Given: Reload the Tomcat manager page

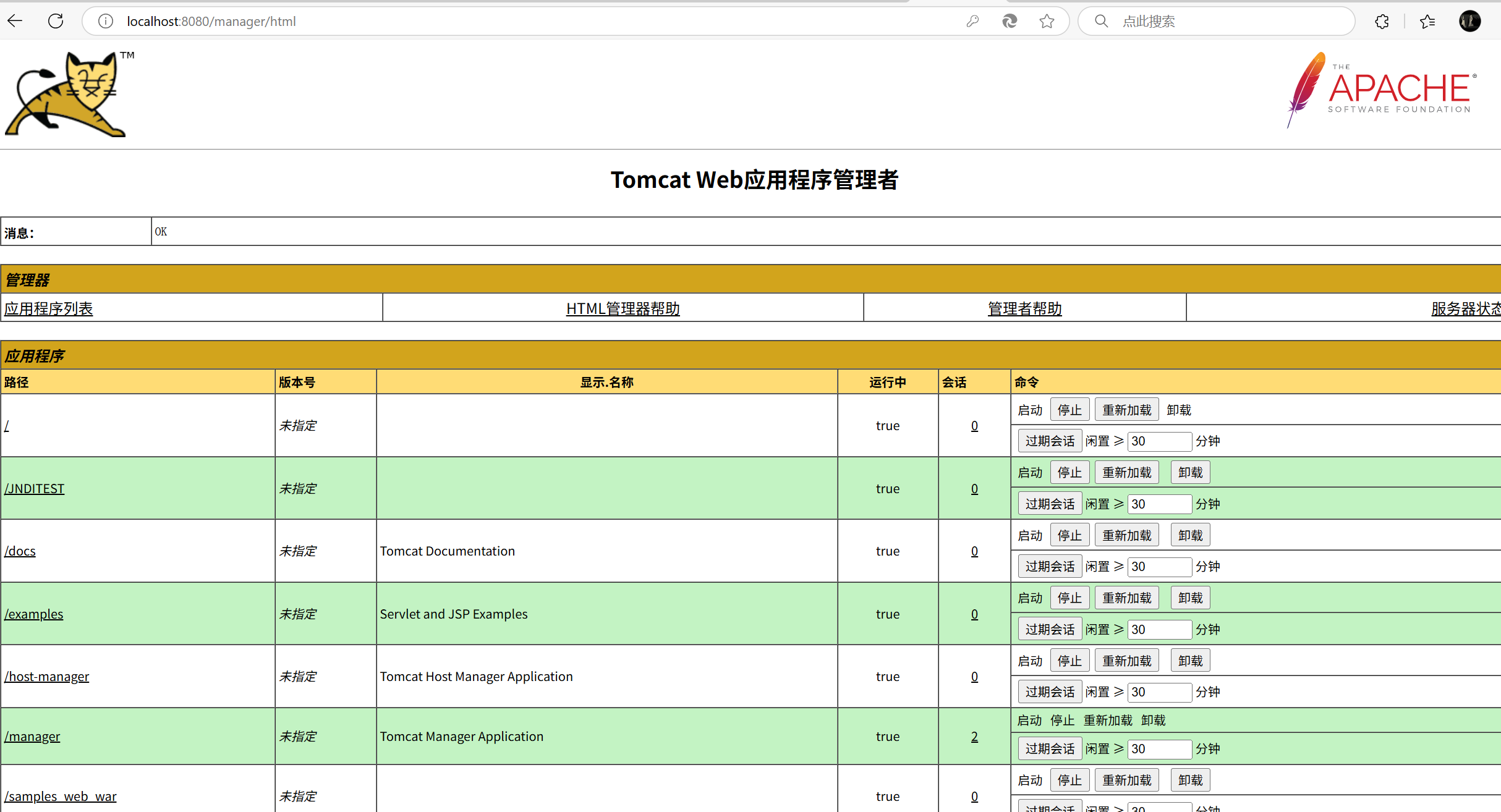Looking at the screenshot, I should pyautogui.click(x=56, y=21).
